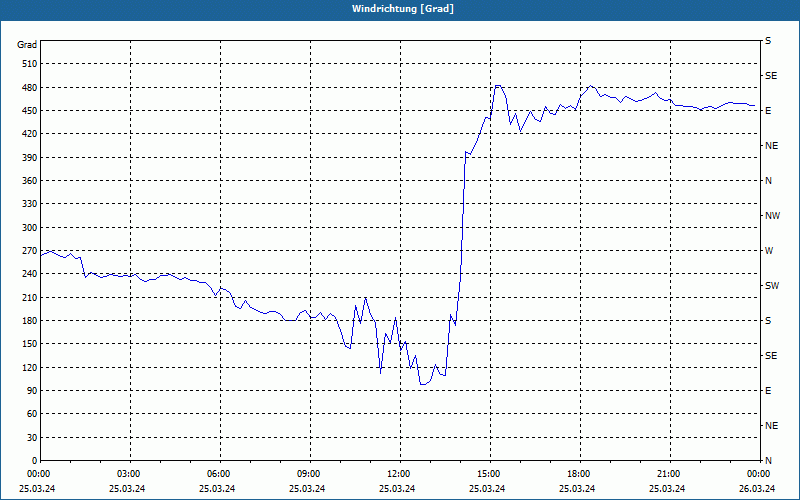Click the 300 value on the y-axis
The height and width of the screenshot is (500, 800).
click(30, 228)
